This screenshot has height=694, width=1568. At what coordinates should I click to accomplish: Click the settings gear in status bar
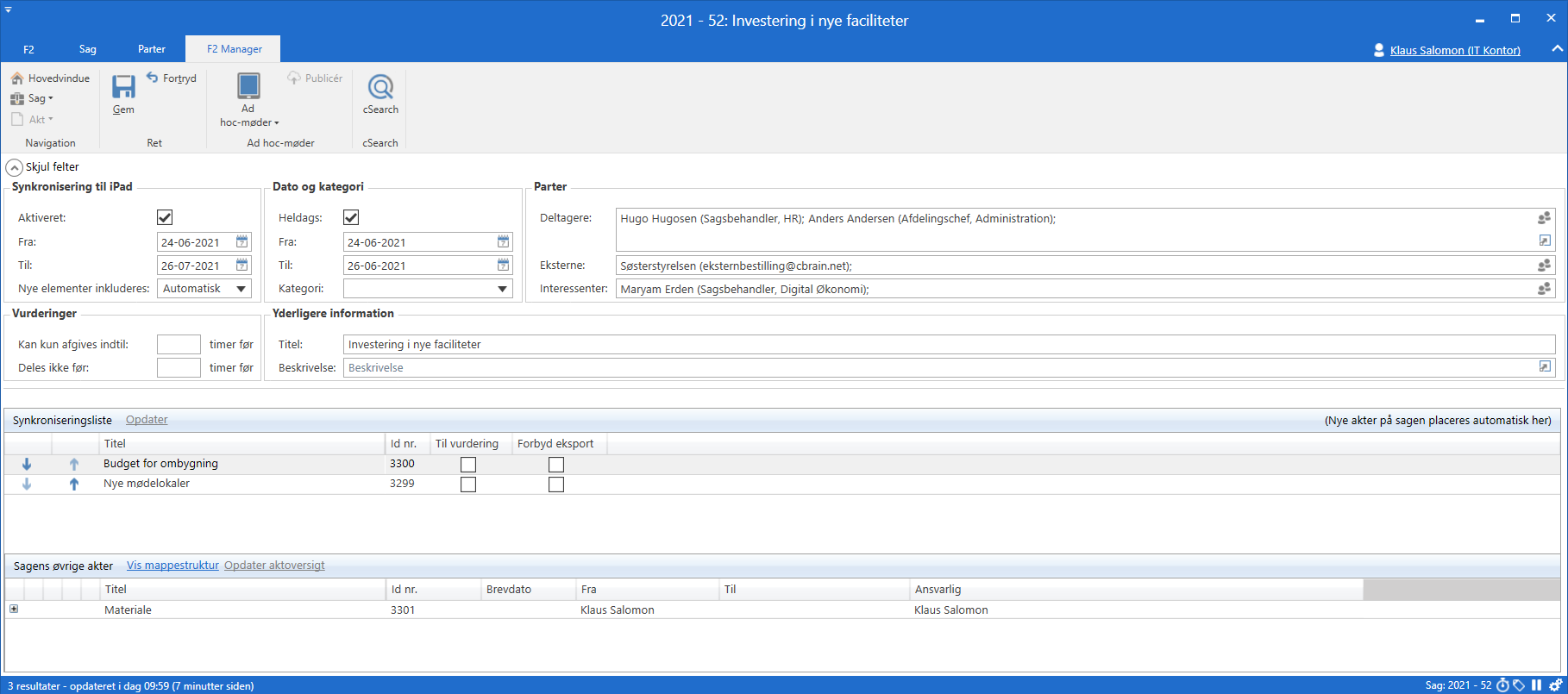coord(1555,685)
